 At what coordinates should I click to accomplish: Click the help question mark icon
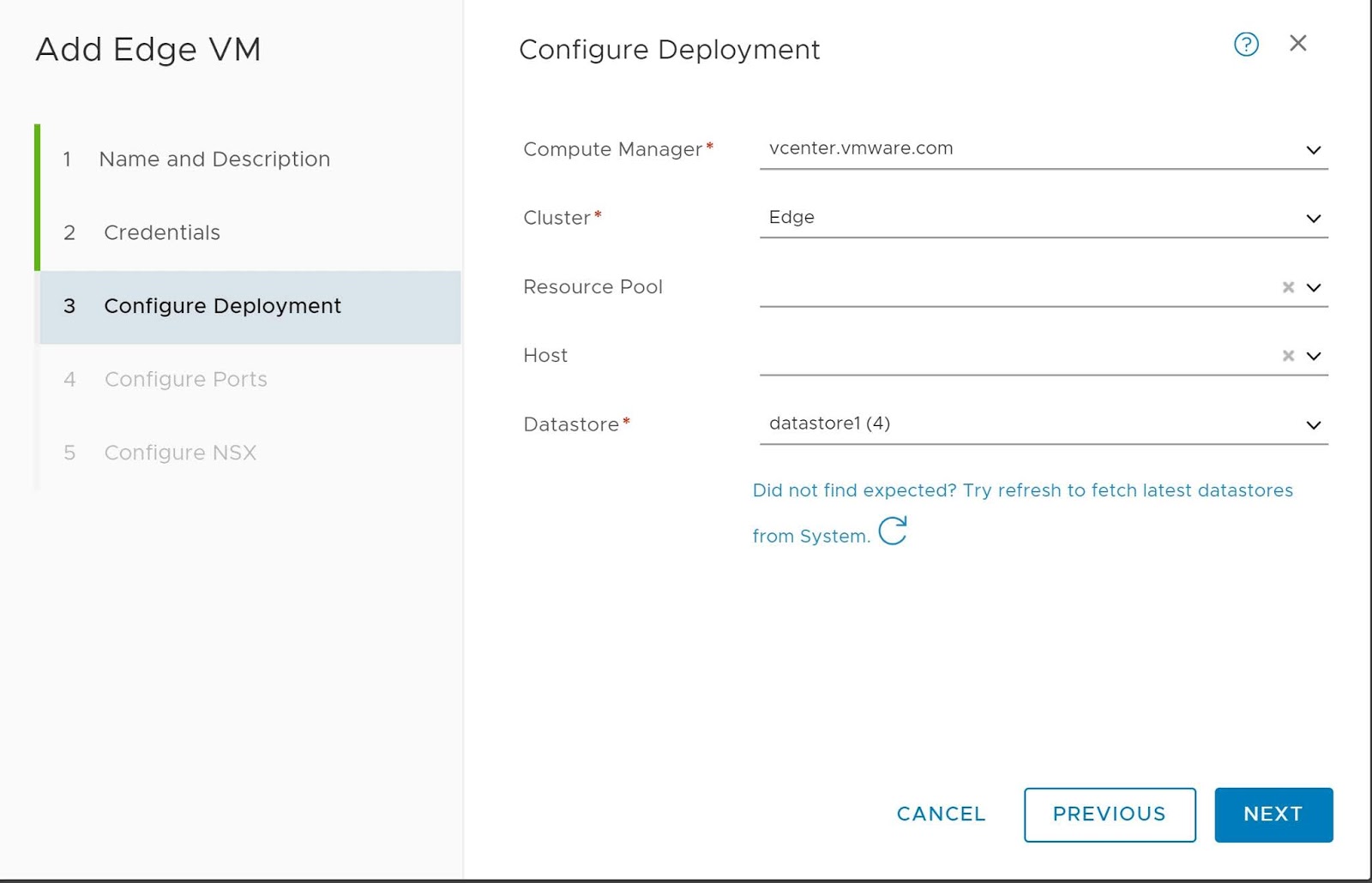[x=1246, y=45]
